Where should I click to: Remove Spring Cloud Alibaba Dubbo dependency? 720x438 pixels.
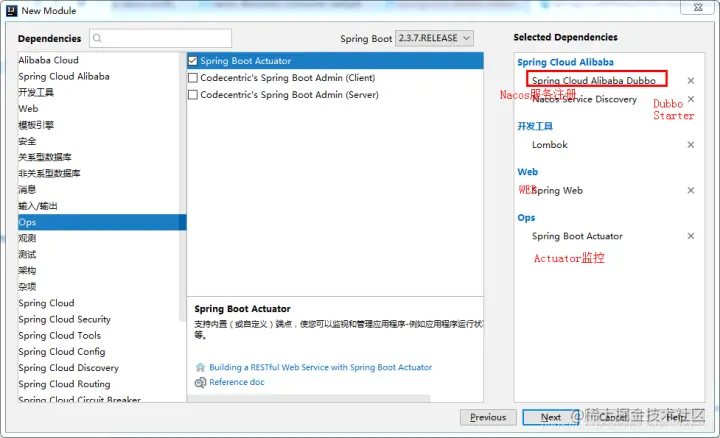coord(690,81)
